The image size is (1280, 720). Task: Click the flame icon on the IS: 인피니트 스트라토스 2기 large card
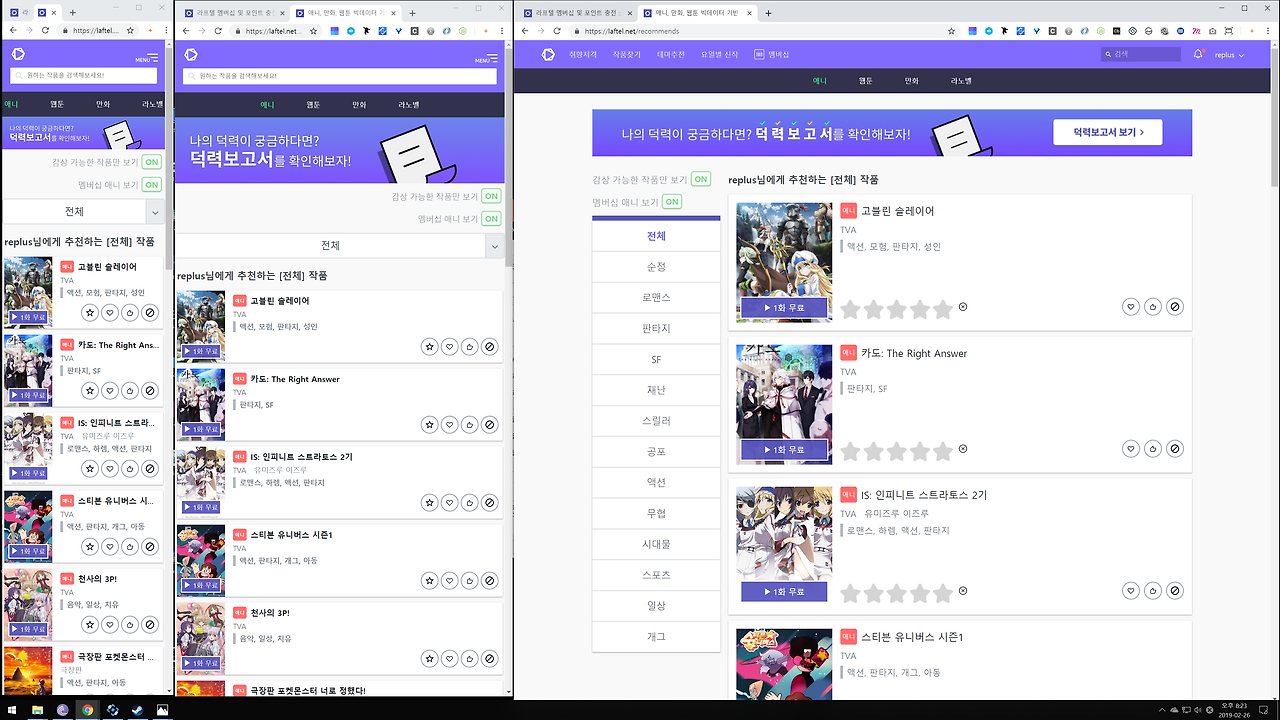click(x=1153, y=591)
